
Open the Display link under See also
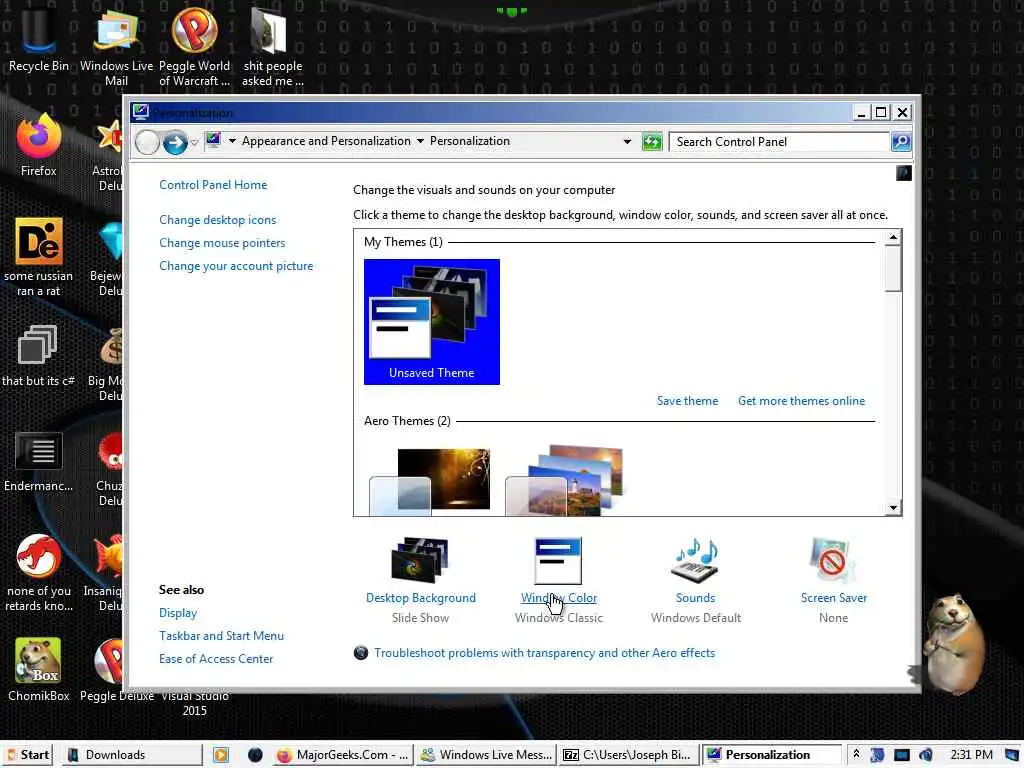[178, 613]
